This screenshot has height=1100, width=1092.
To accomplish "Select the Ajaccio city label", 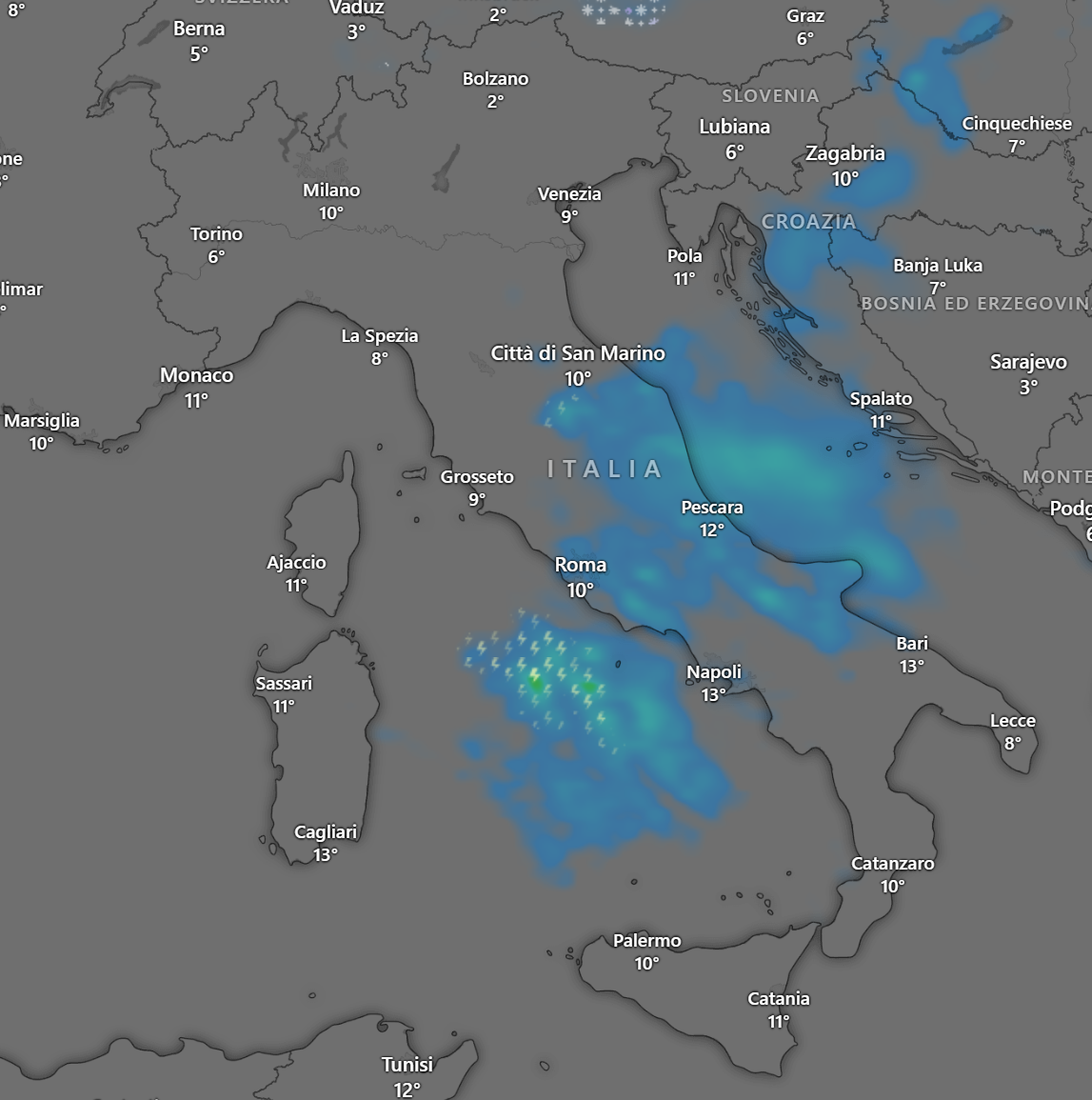I will click(x=296, y=563).
